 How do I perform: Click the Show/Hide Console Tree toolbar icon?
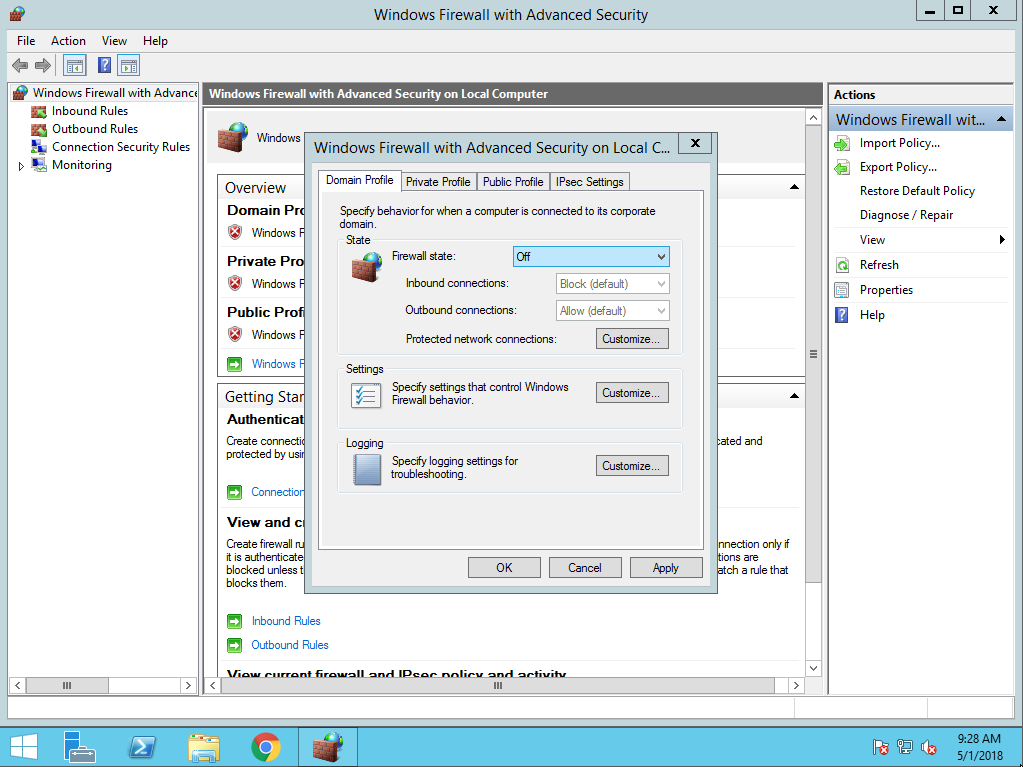click(74, 65)
